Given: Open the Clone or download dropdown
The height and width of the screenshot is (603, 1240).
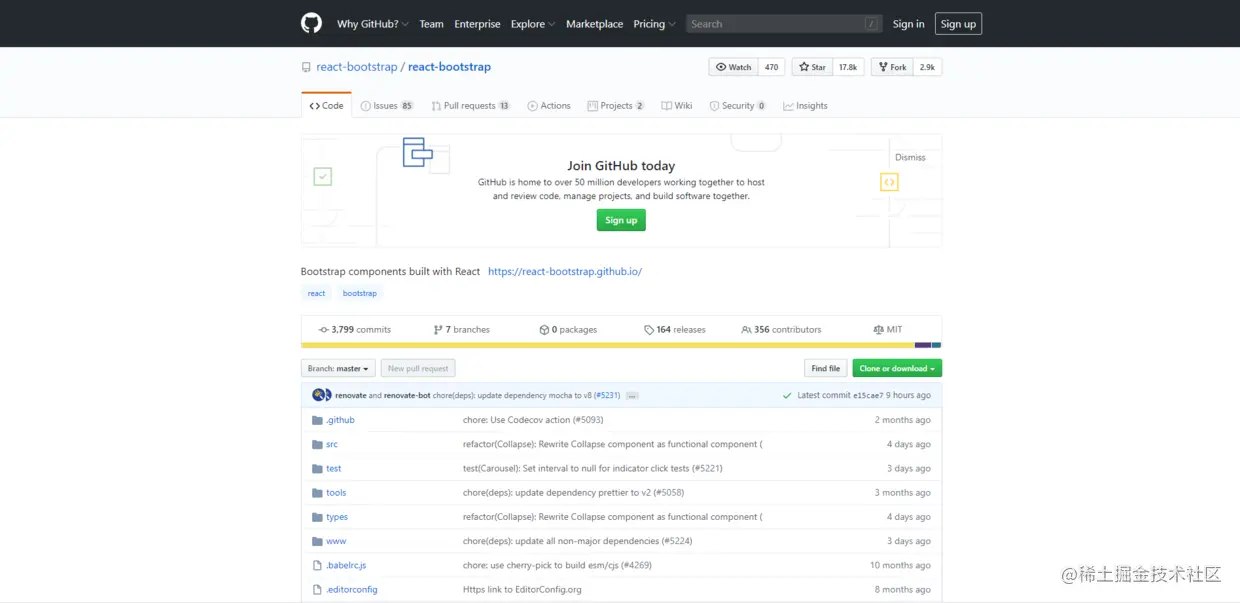Looking at the screenshot, I should (x=897, y=368).
